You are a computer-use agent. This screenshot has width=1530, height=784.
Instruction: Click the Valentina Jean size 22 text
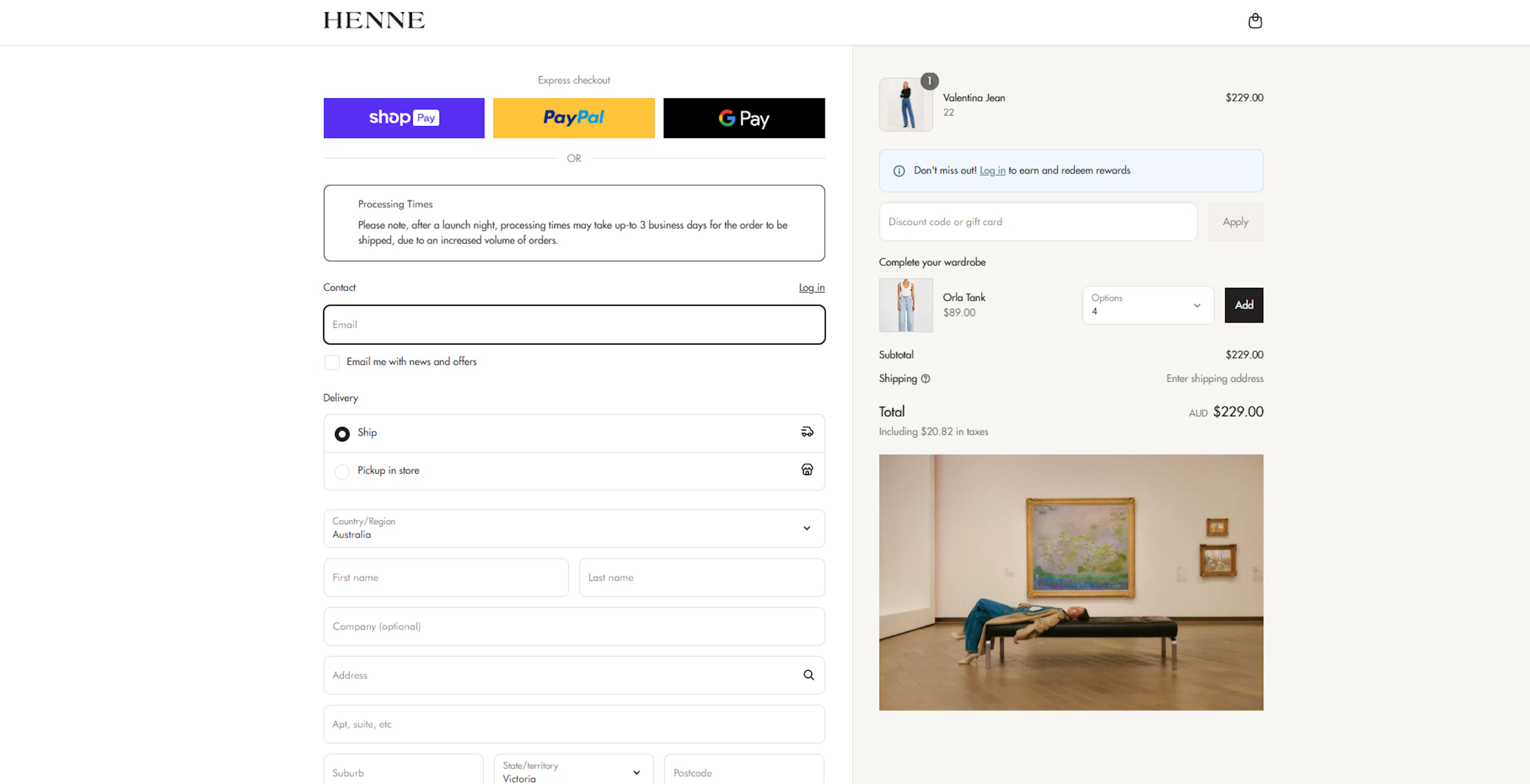point(948,112)
